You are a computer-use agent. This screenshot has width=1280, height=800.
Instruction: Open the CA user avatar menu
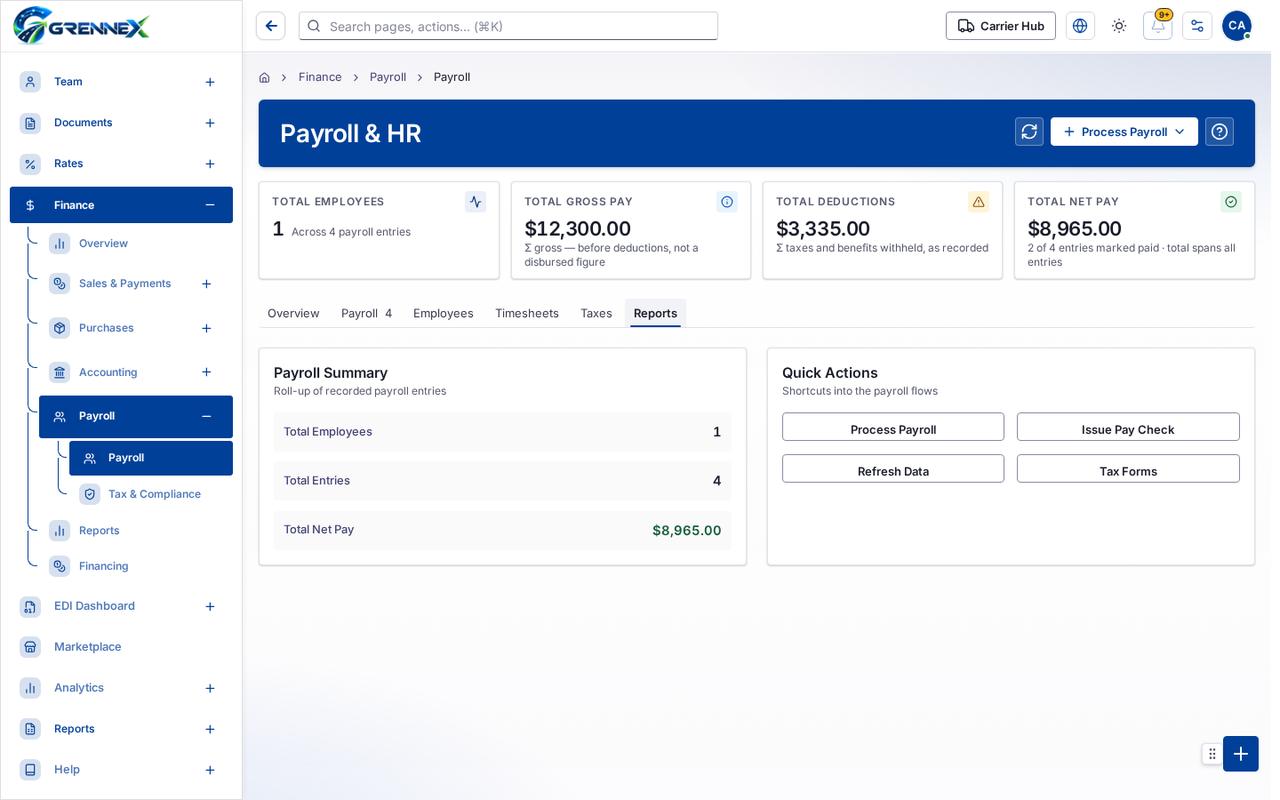pos(1237,26)
